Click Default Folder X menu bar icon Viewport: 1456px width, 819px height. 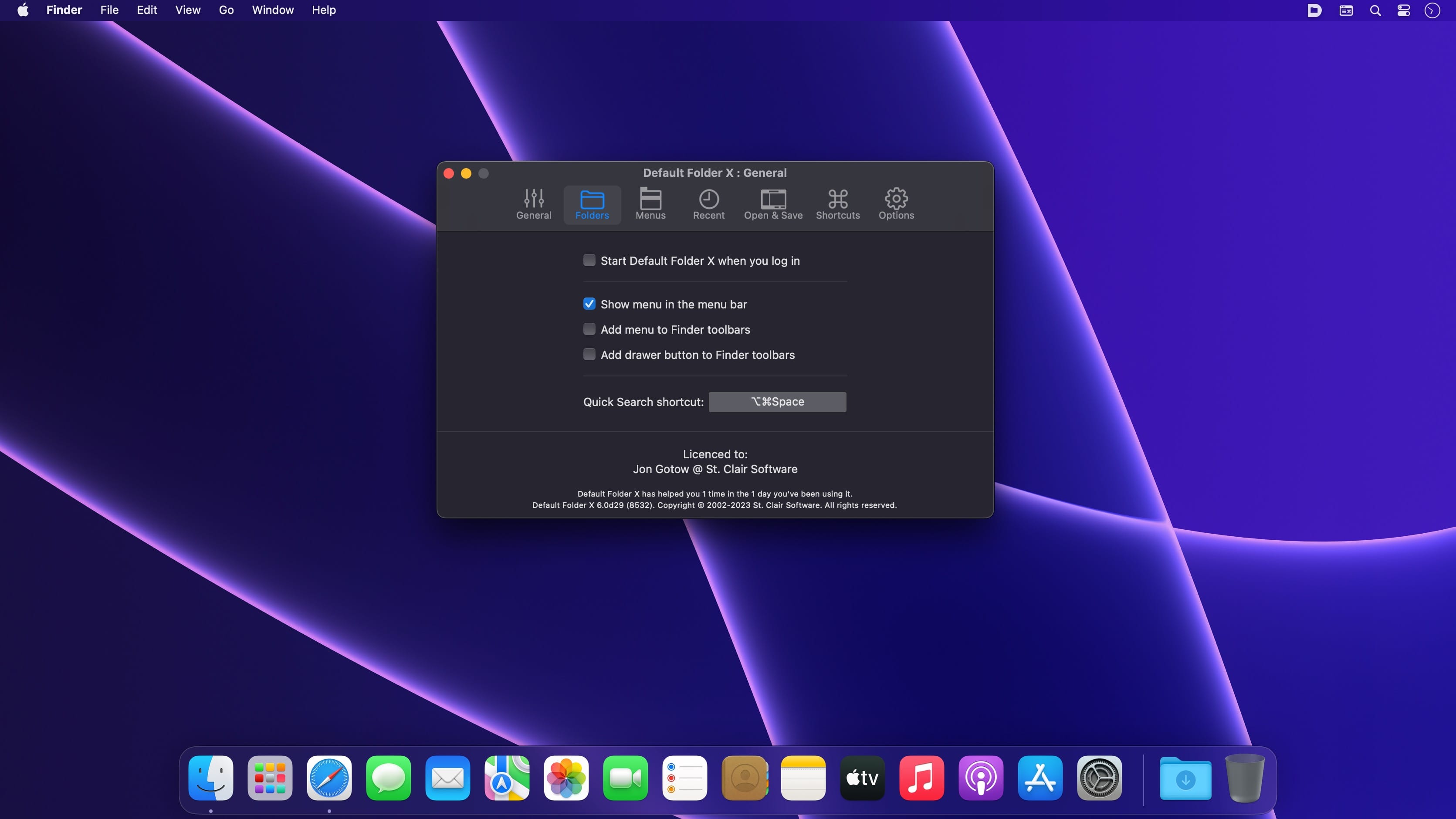pyautogui.click(x=1314, y=10)
